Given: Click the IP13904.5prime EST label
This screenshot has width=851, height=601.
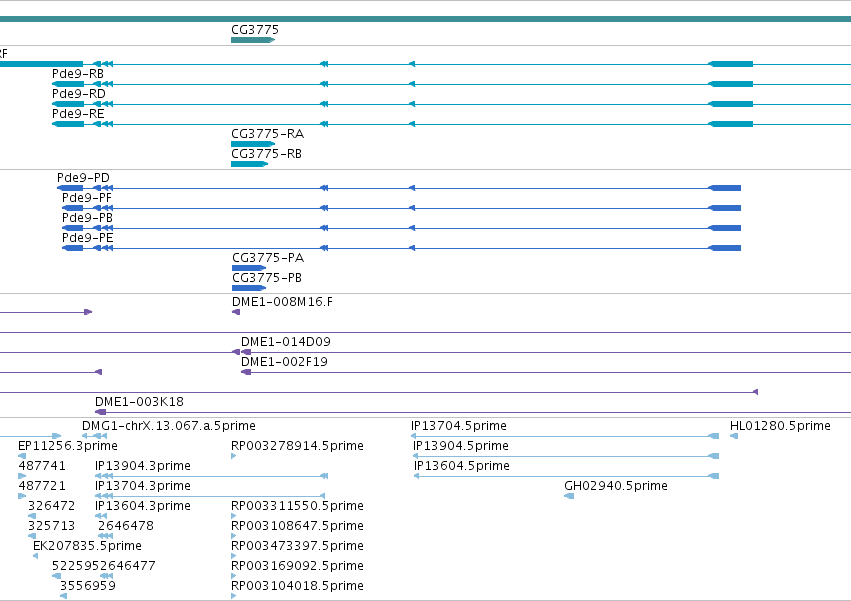Looking at the screenshot, I should click(x=461, y=446).
